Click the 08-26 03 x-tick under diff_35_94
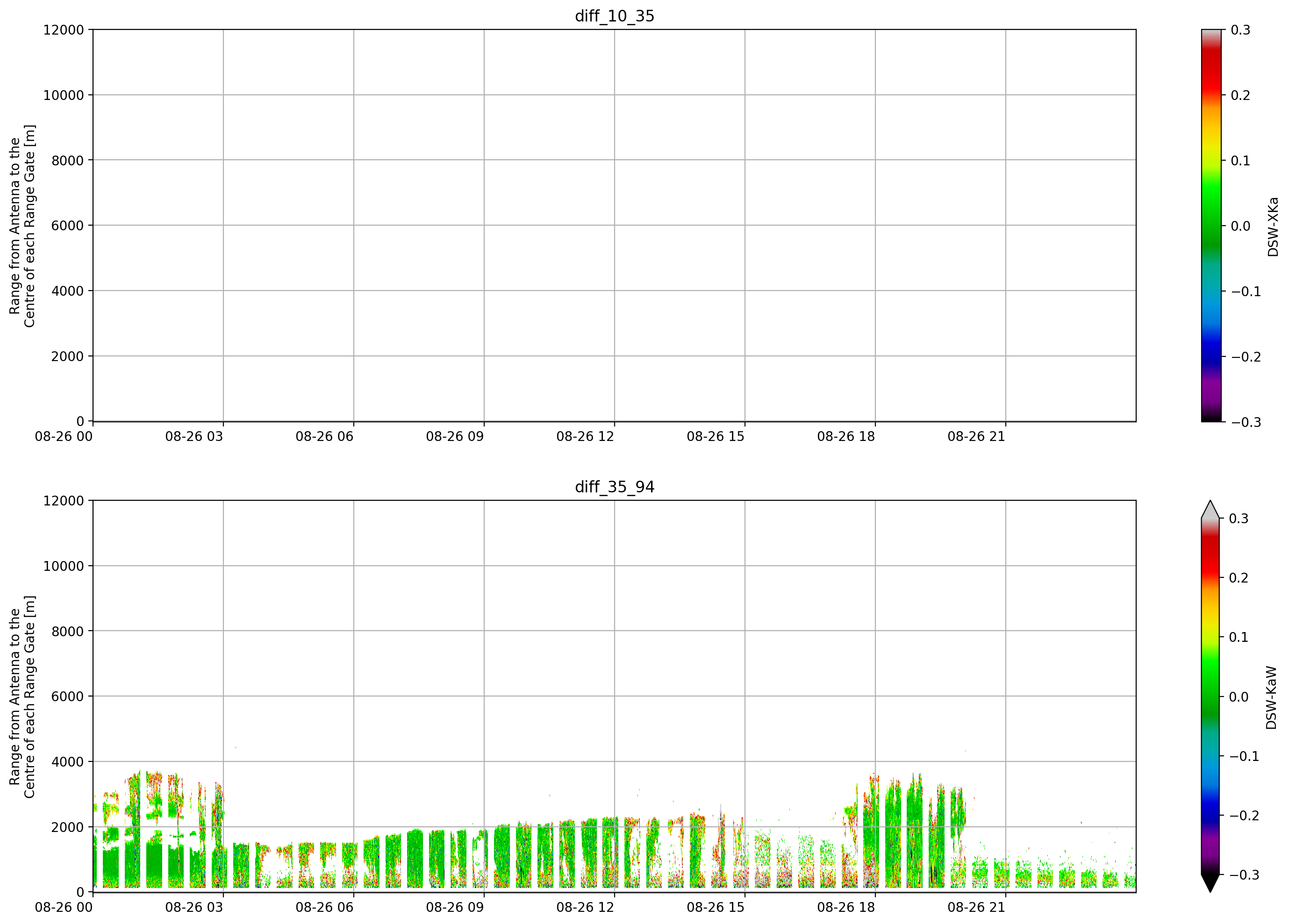Screen dimensions: 1289x924 pos(194,907)
